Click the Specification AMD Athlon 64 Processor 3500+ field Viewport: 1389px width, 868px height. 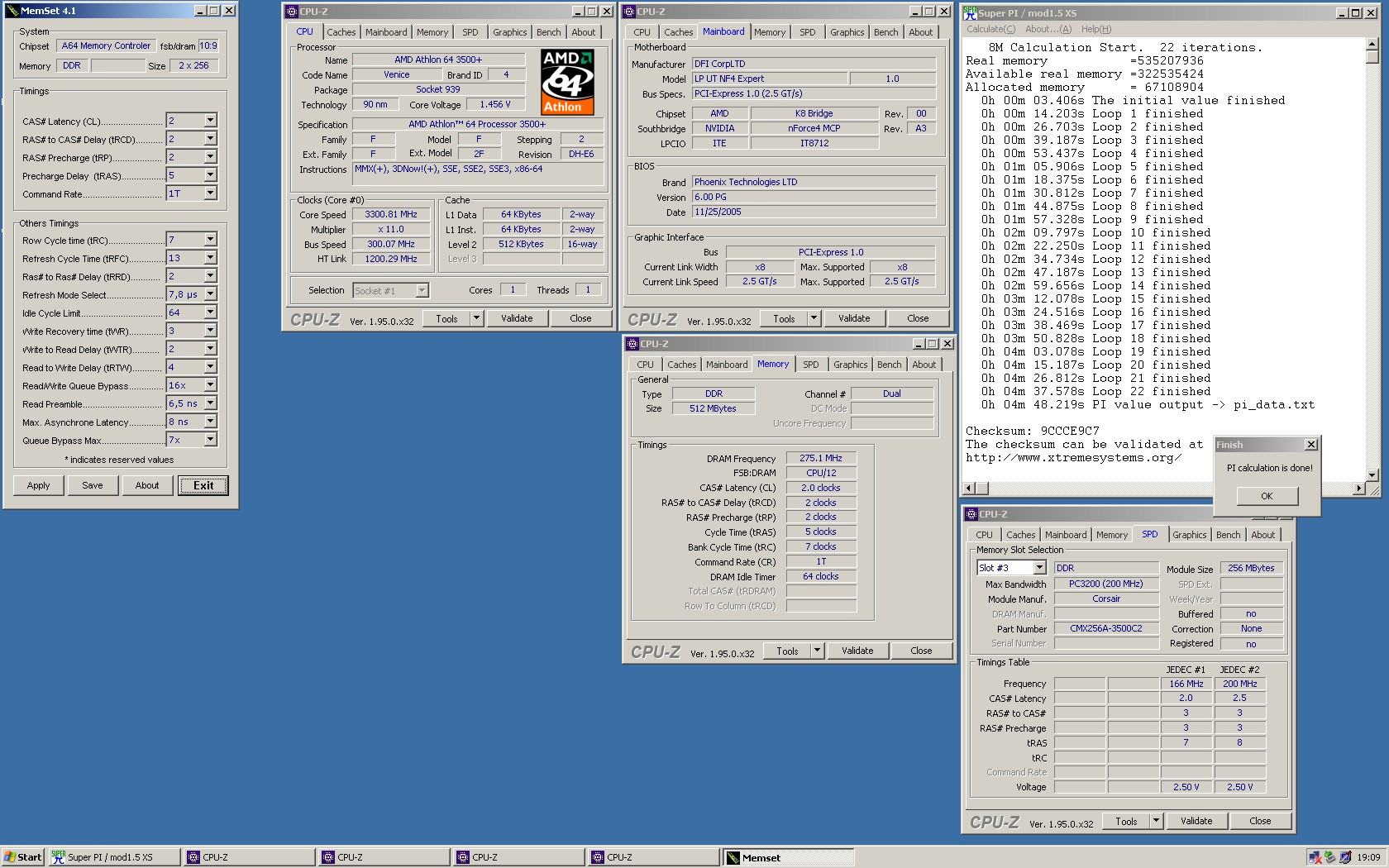tap(477, 124)
